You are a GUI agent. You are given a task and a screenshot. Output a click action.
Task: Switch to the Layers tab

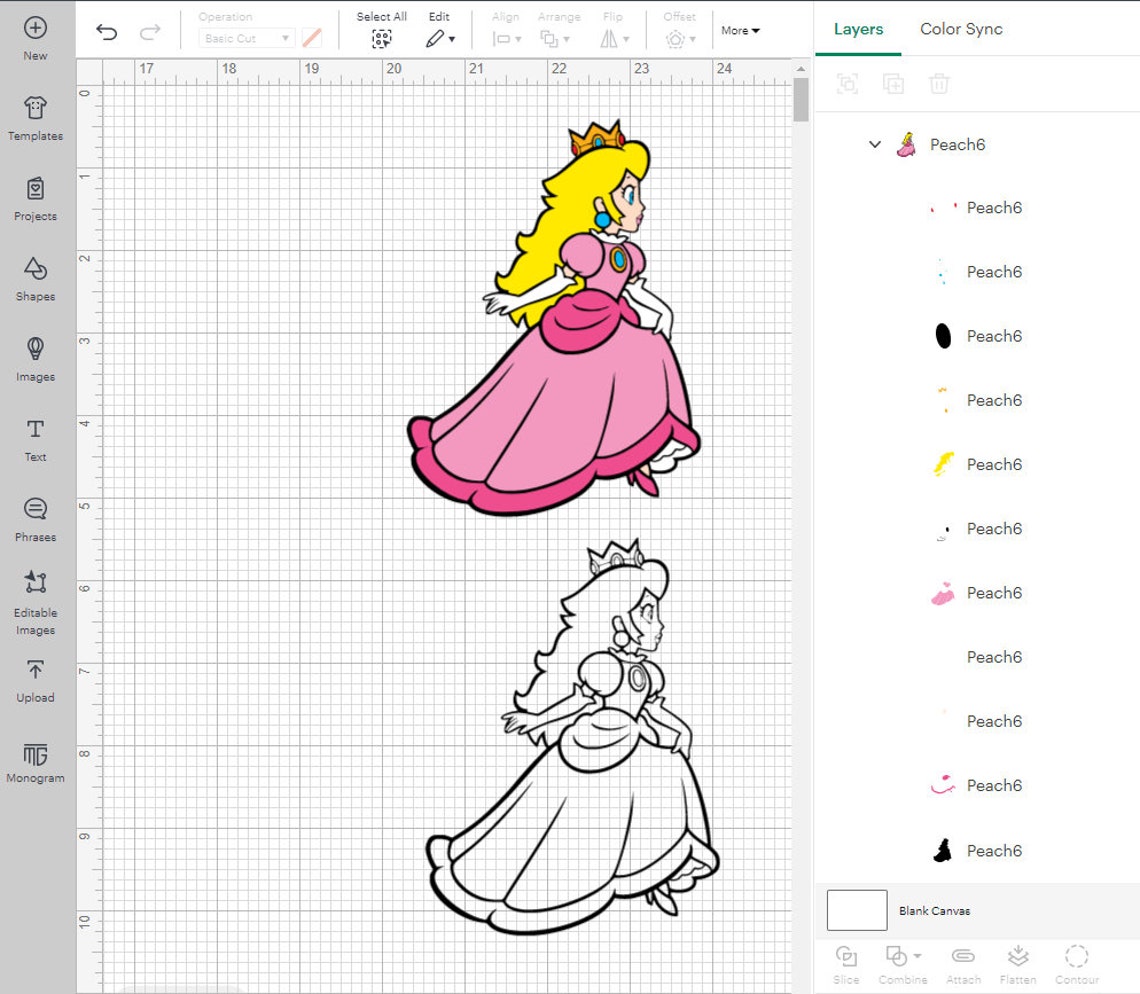857,29
